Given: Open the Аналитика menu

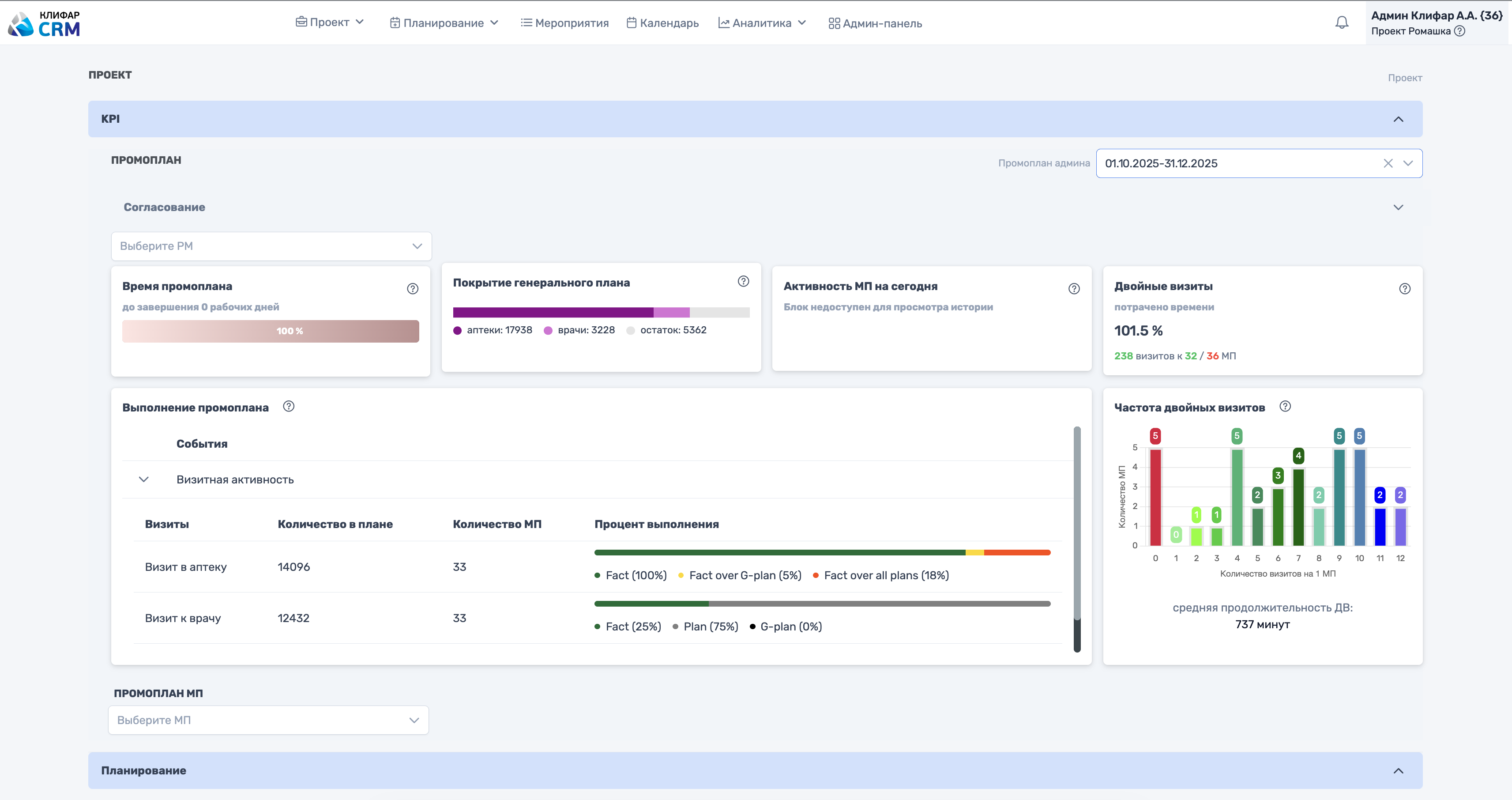Looking at the screenshot, I should (x=762, y=23).
